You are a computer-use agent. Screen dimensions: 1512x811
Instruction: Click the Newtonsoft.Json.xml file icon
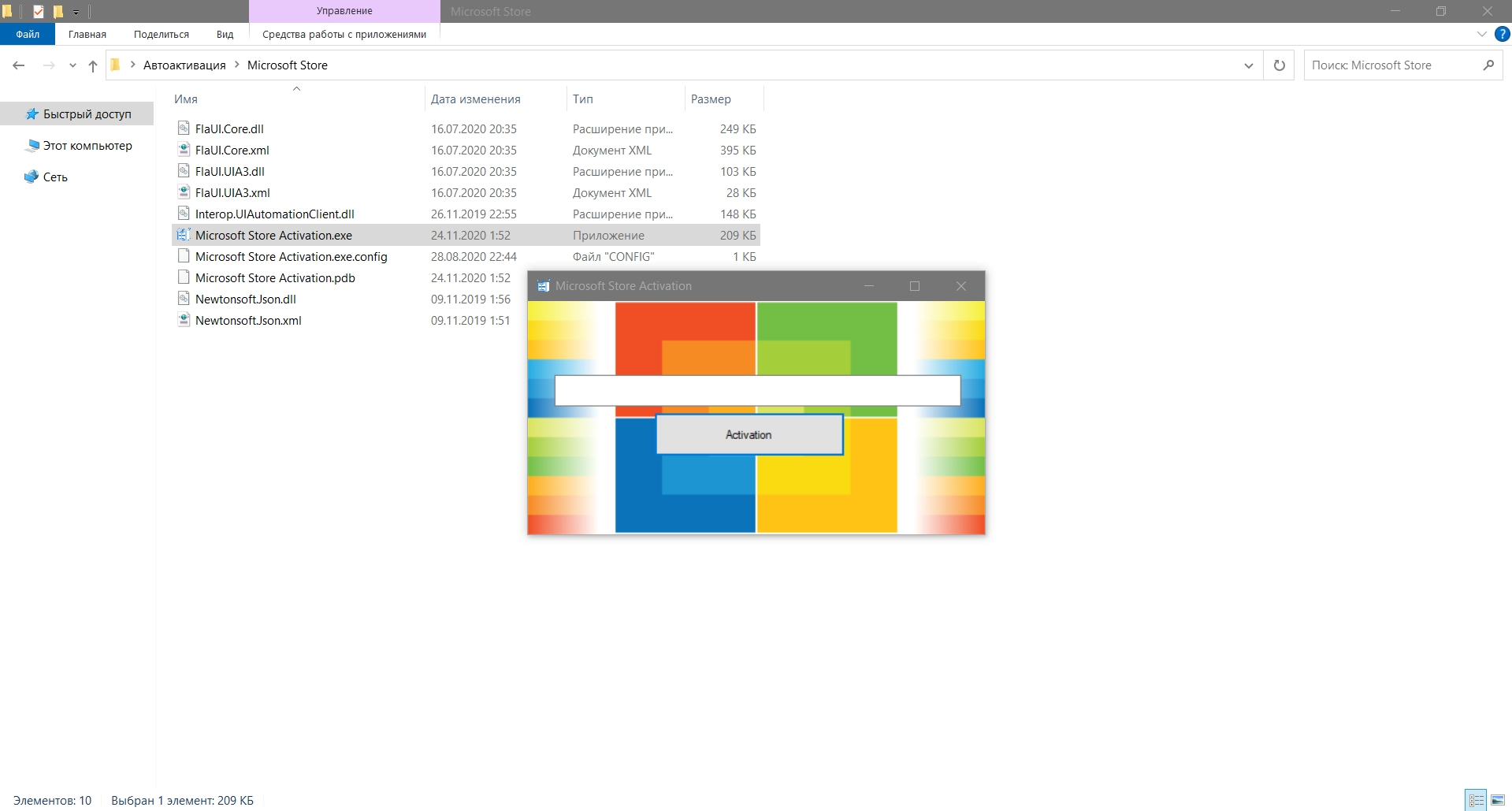tap(184, 320)
